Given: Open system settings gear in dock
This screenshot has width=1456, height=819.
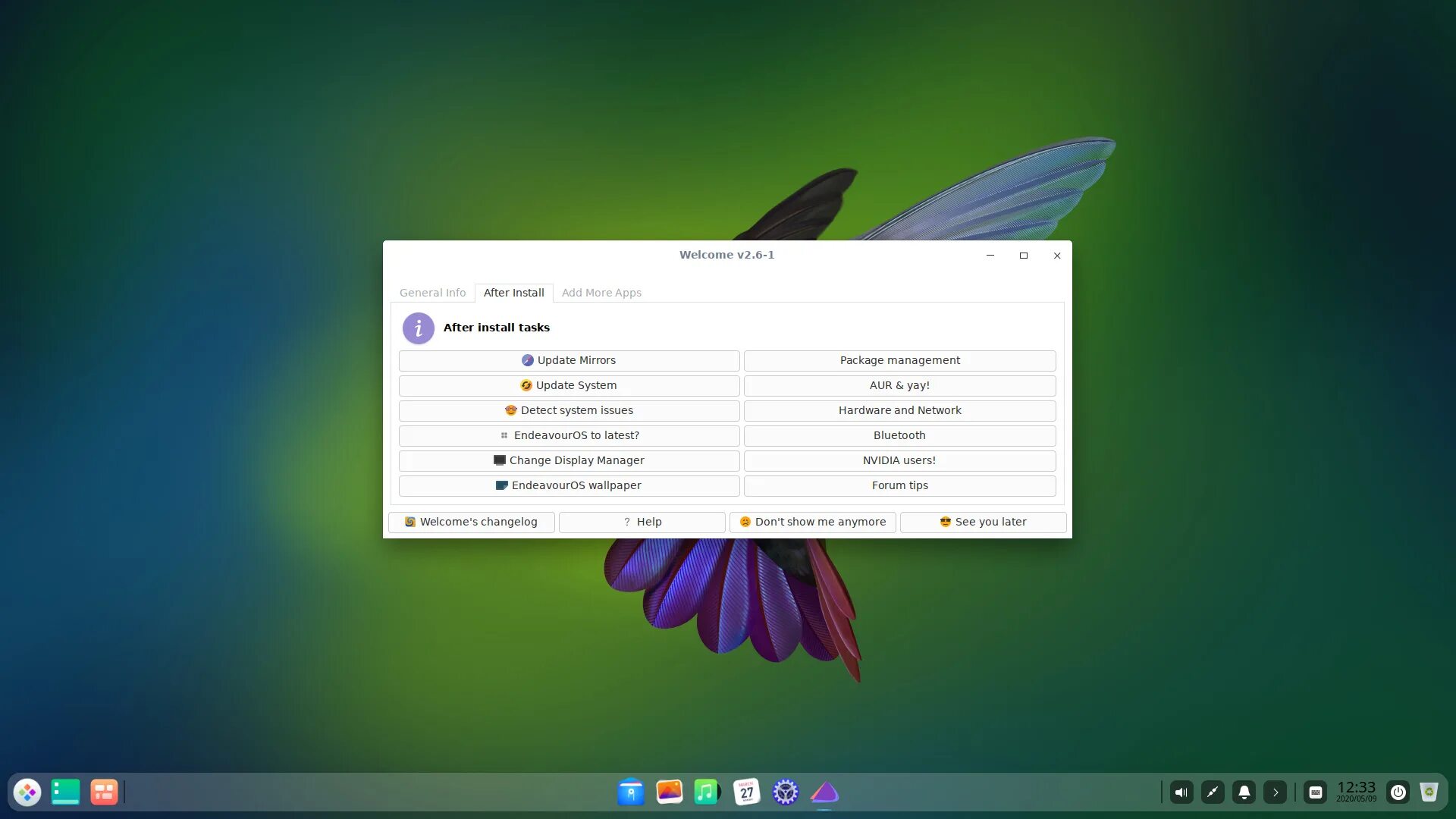Looking at the screenshot, I should point(785,792).
